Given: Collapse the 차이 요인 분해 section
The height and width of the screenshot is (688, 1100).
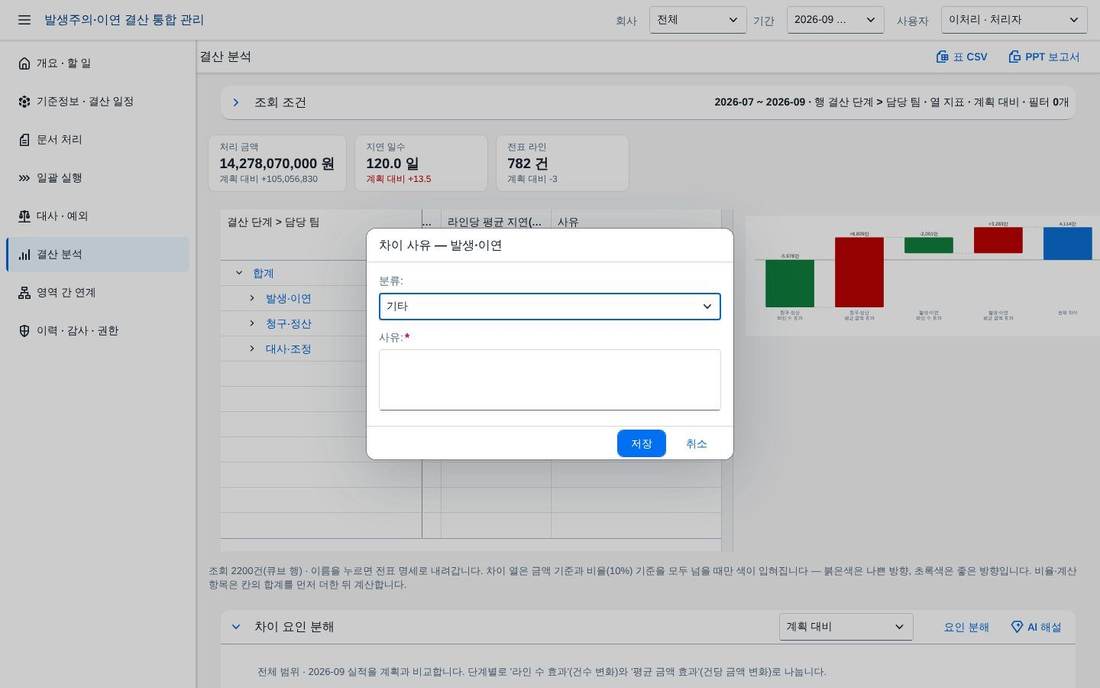Looking at the screenshot, I should pyautogui.click(x=236, y=626).
